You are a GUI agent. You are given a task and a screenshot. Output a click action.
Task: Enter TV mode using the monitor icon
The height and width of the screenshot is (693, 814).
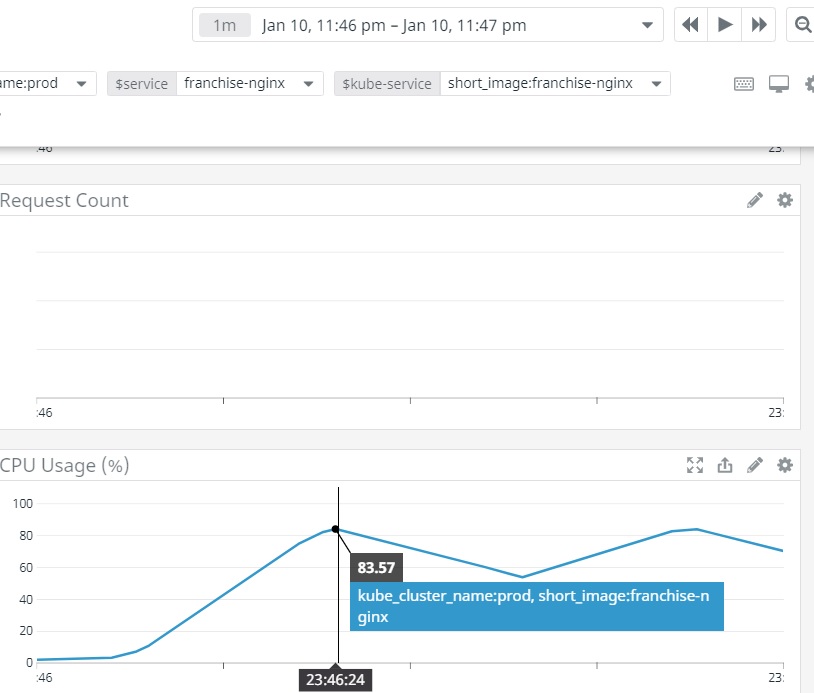click(779, 84)
